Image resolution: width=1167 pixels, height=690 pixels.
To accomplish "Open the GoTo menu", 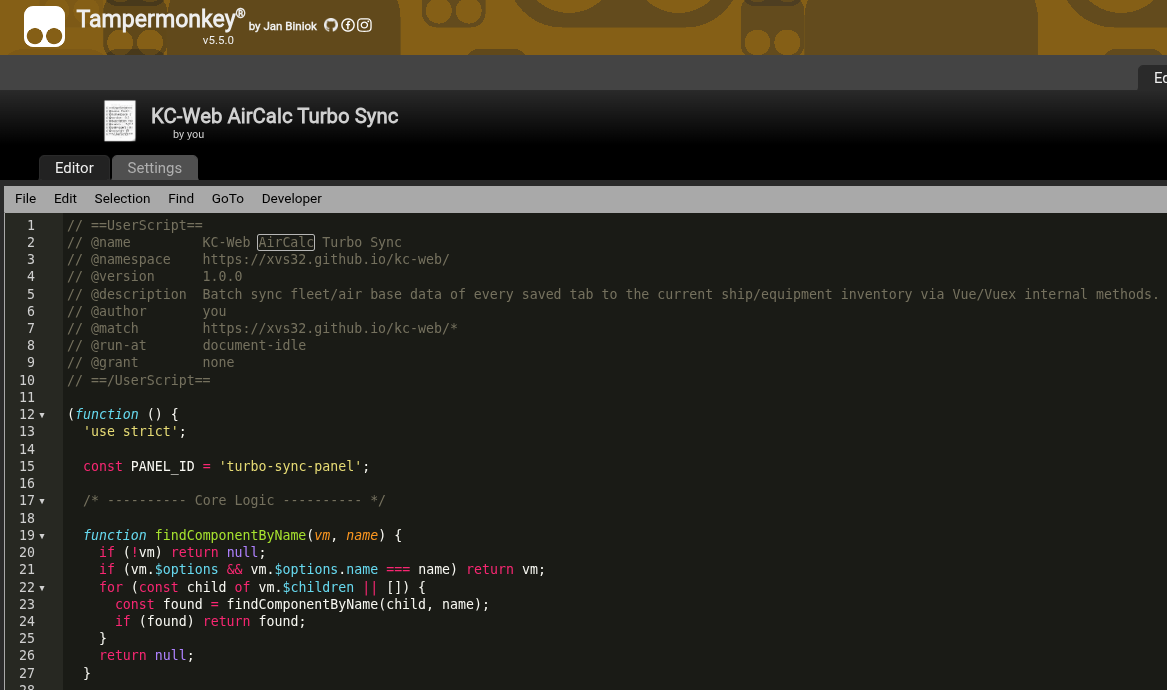I will tap(228, 199).
